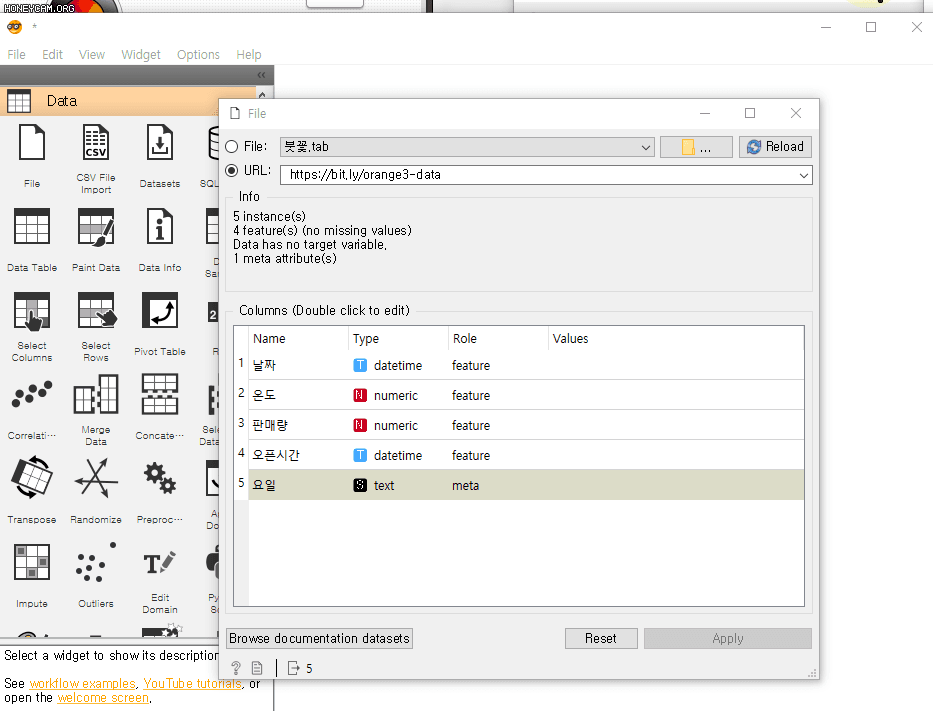The height and width of the screenshot is (711, 933).
Task: Click Browse documentation datasets
Action: coord(318,638)
